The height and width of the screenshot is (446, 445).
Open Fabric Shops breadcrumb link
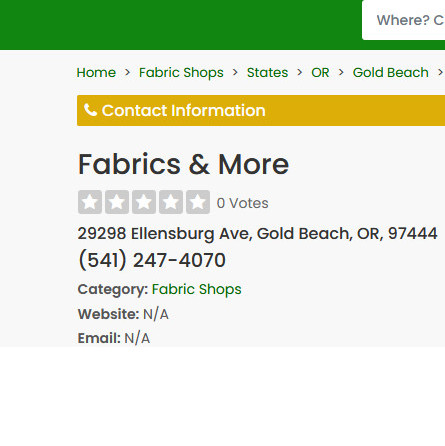click(x=181, y=72)
